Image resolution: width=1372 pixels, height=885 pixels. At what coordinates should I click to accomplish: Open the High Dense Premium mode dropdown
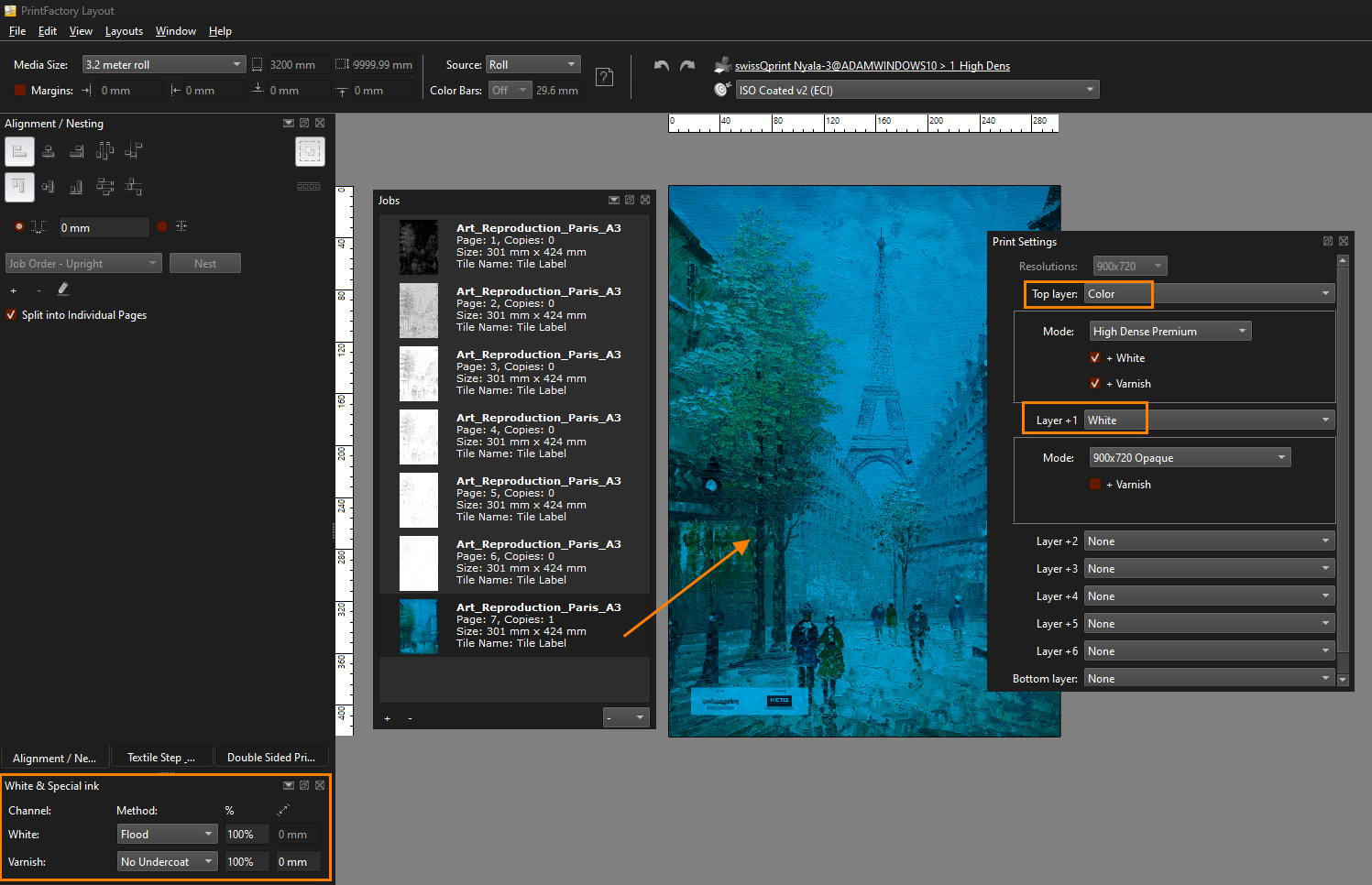[x=1170, y=331]
